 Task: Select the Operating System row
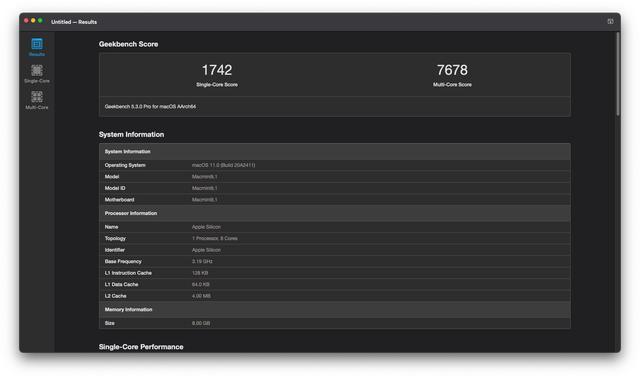click(335, 165)
